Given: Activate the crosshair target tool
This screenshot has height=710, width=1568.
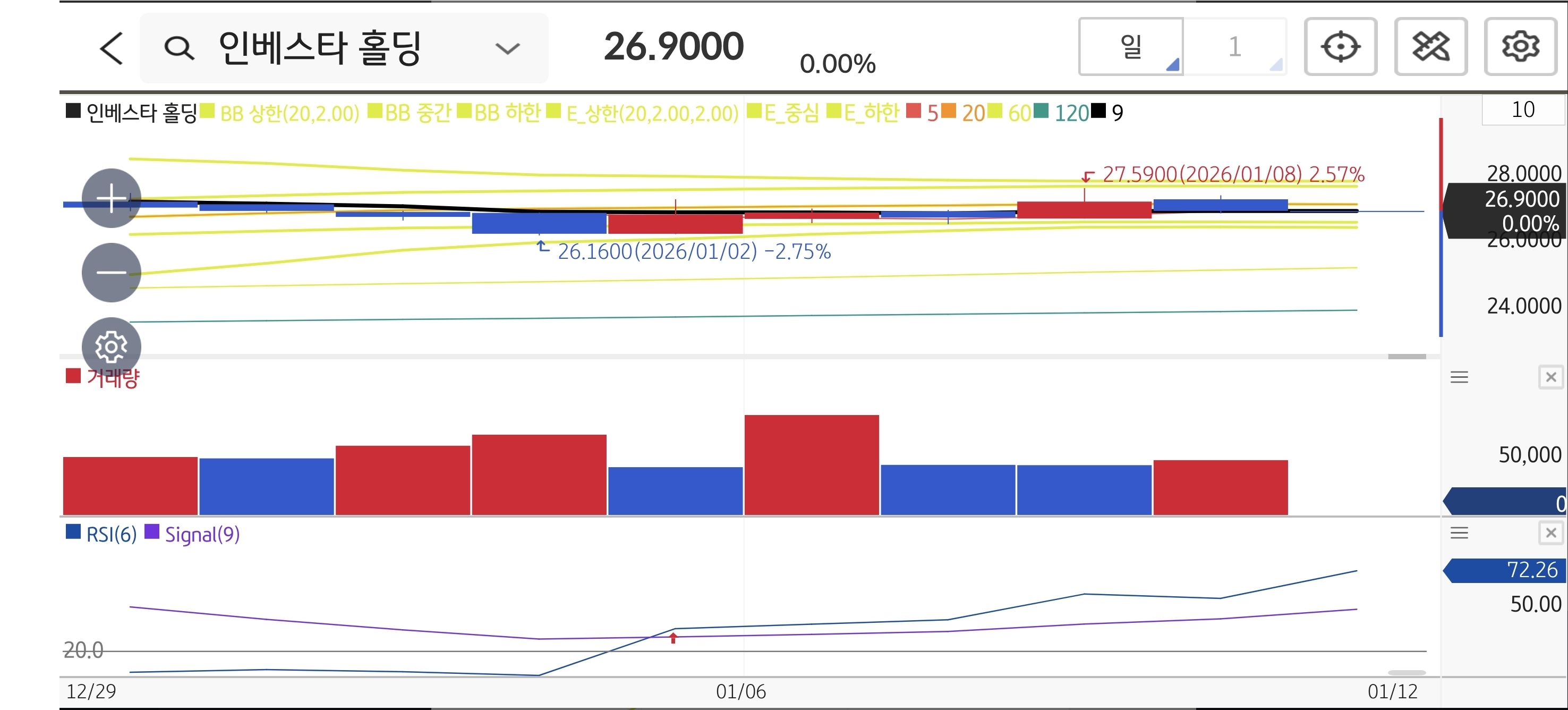Looking at the screenshot, I should tap(1340, 47).
